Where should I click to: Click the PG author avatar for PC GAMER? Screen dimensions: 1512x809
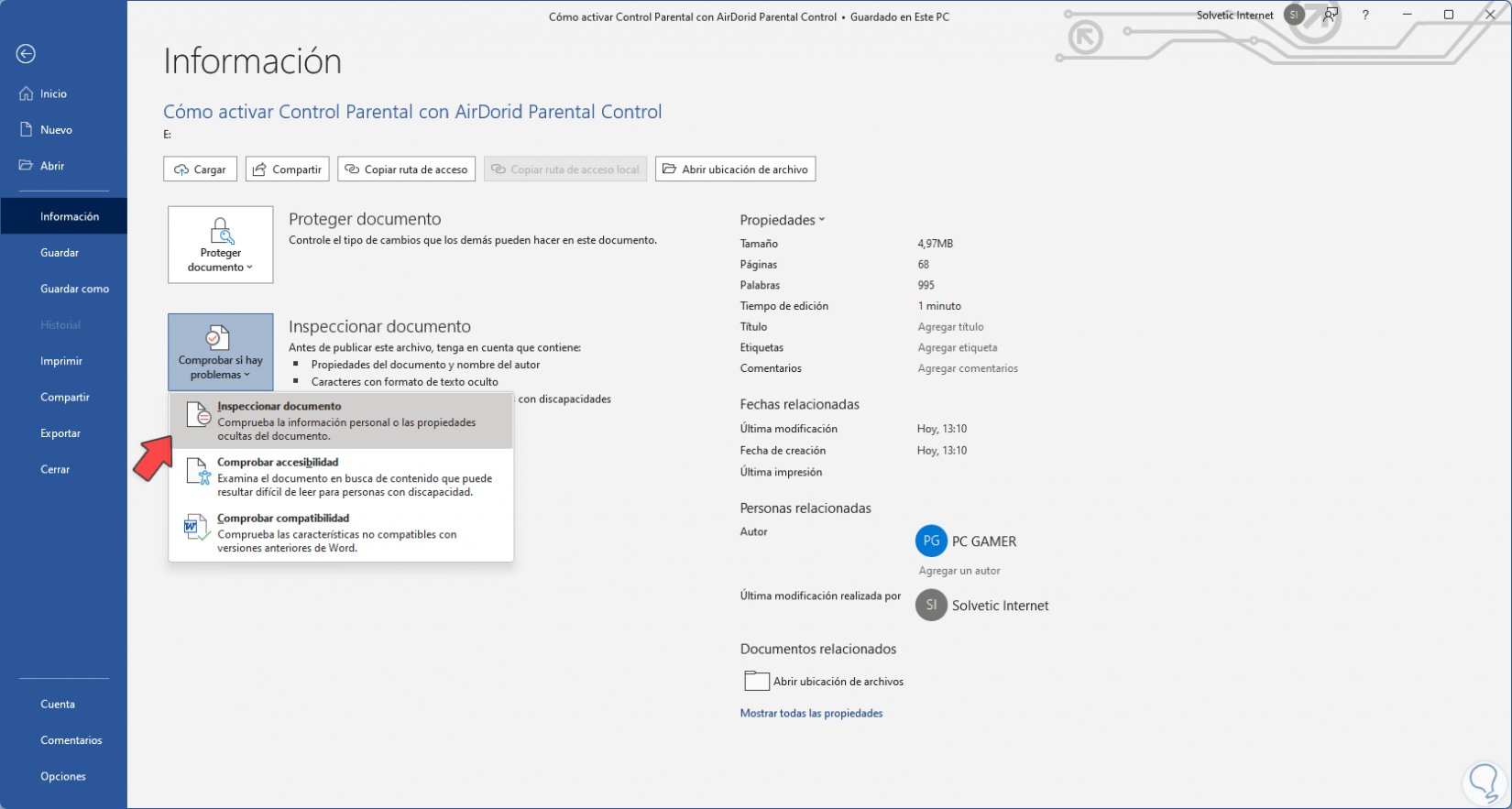pos(931,541)
